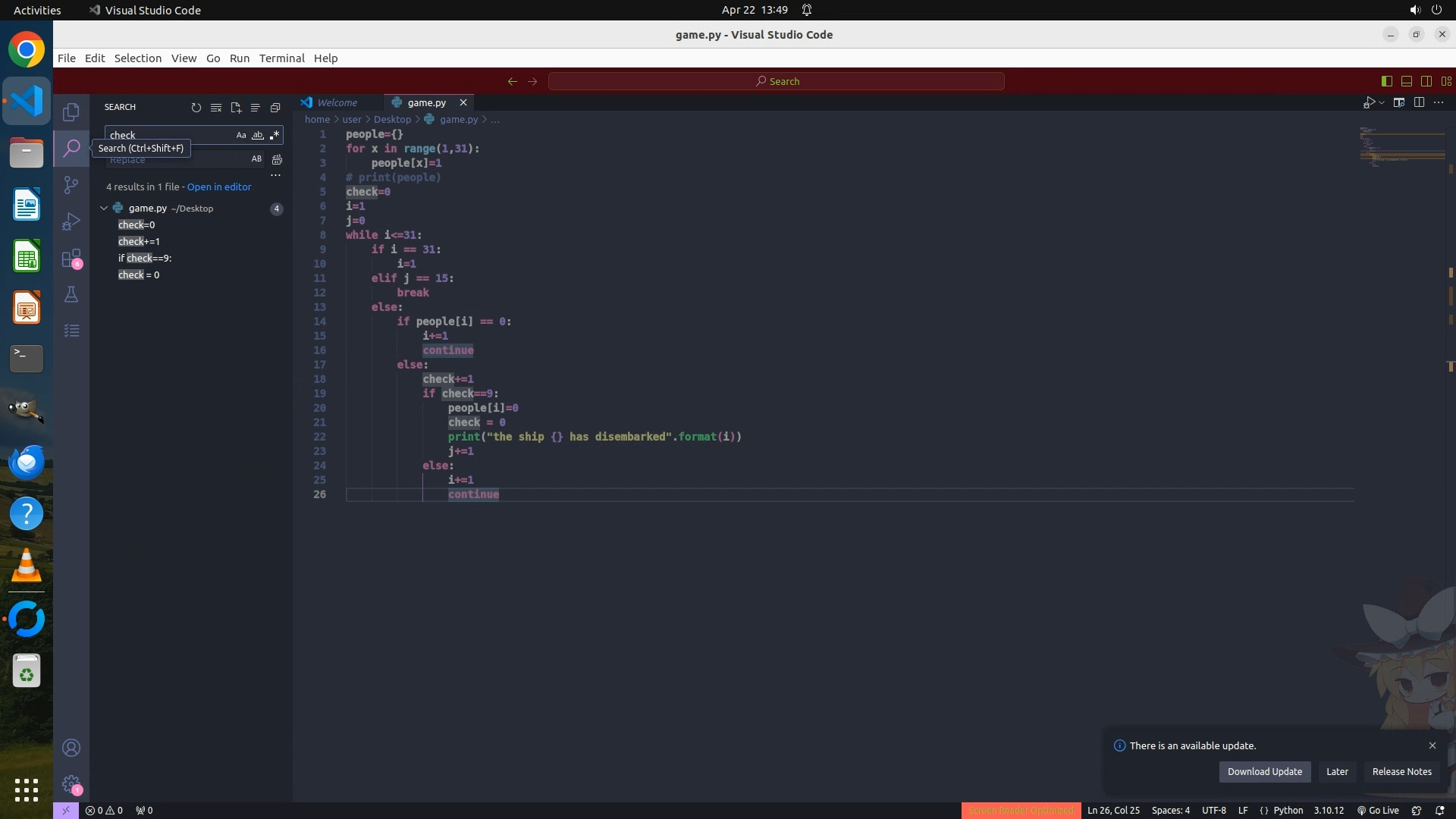This screenshot has width=1456, height=819.
Task: Enable Use Regular Expression search option
Action: coord(275,135)
